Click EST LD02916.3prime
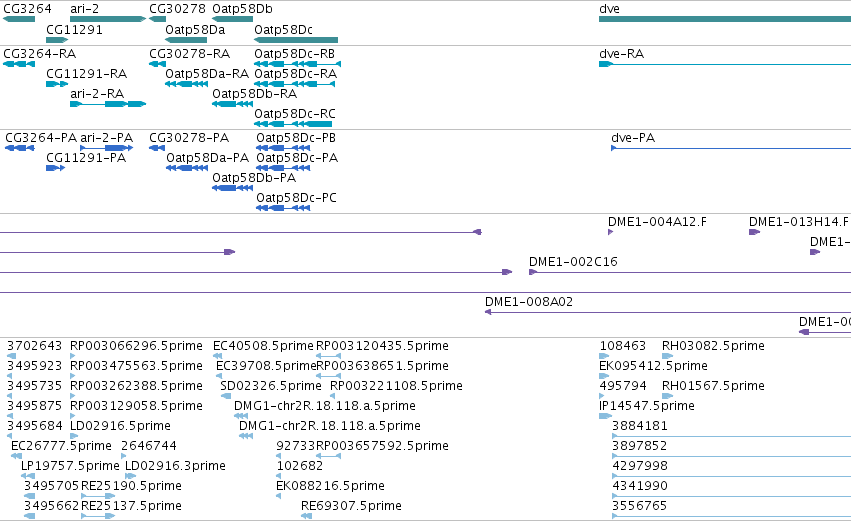The width and height of the screenshot is (851, 521). coord(175,466)
